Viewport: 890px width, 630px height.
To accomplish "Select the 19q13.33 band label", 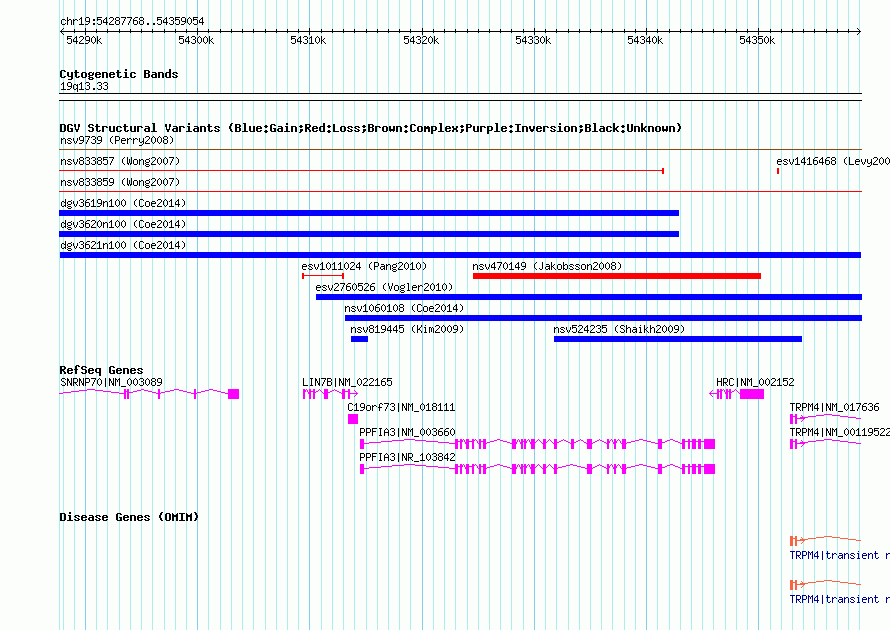I will click(x=84, y=86).
